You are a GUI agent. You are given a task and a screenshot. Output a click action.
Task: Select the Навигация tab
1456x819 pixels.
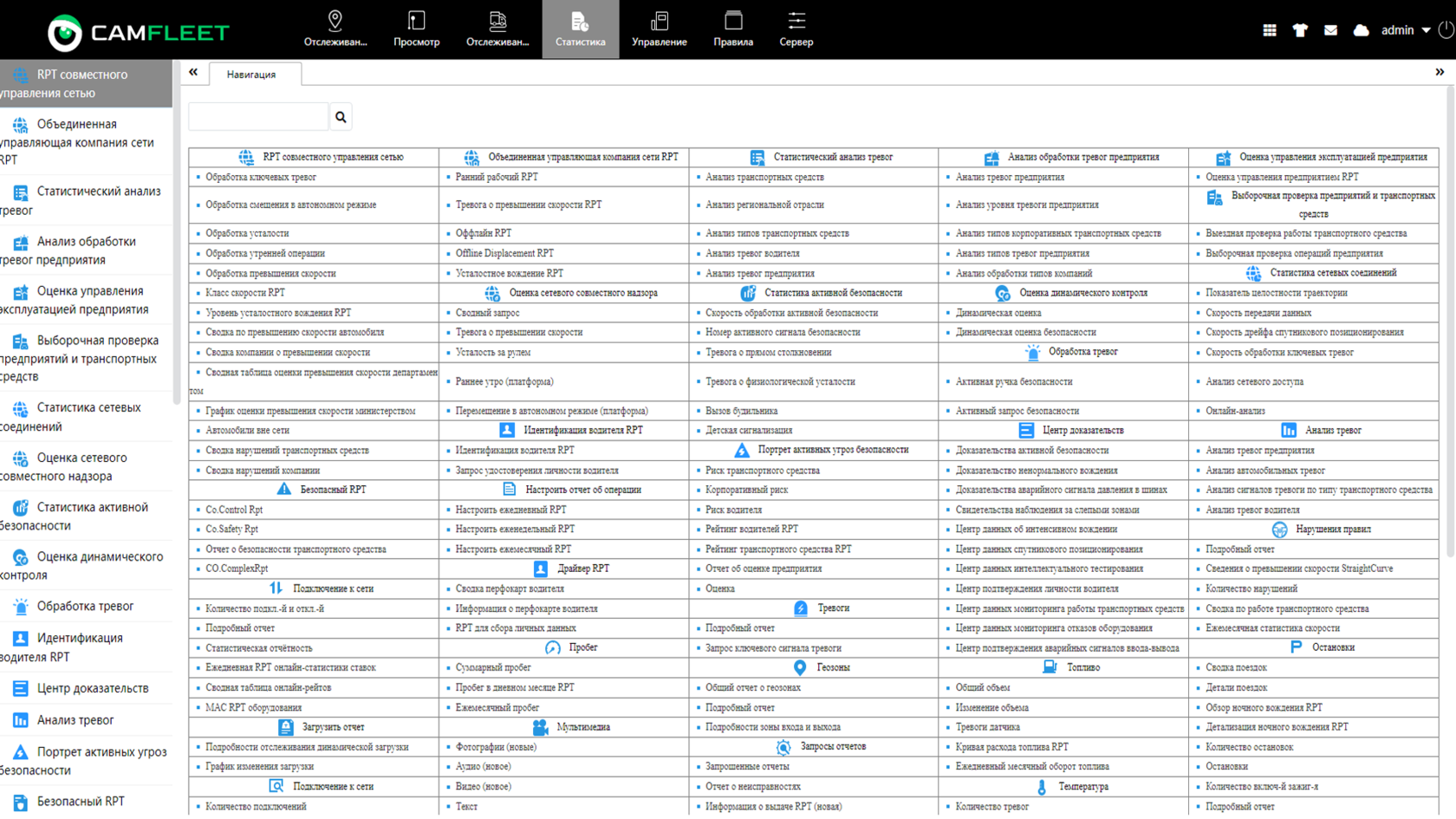[251, 75]
